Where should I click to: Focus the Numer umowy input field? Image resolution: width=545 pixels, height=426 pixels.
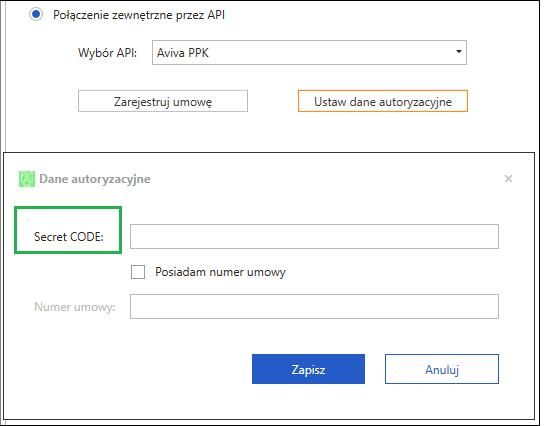click(x=314, y=306)
